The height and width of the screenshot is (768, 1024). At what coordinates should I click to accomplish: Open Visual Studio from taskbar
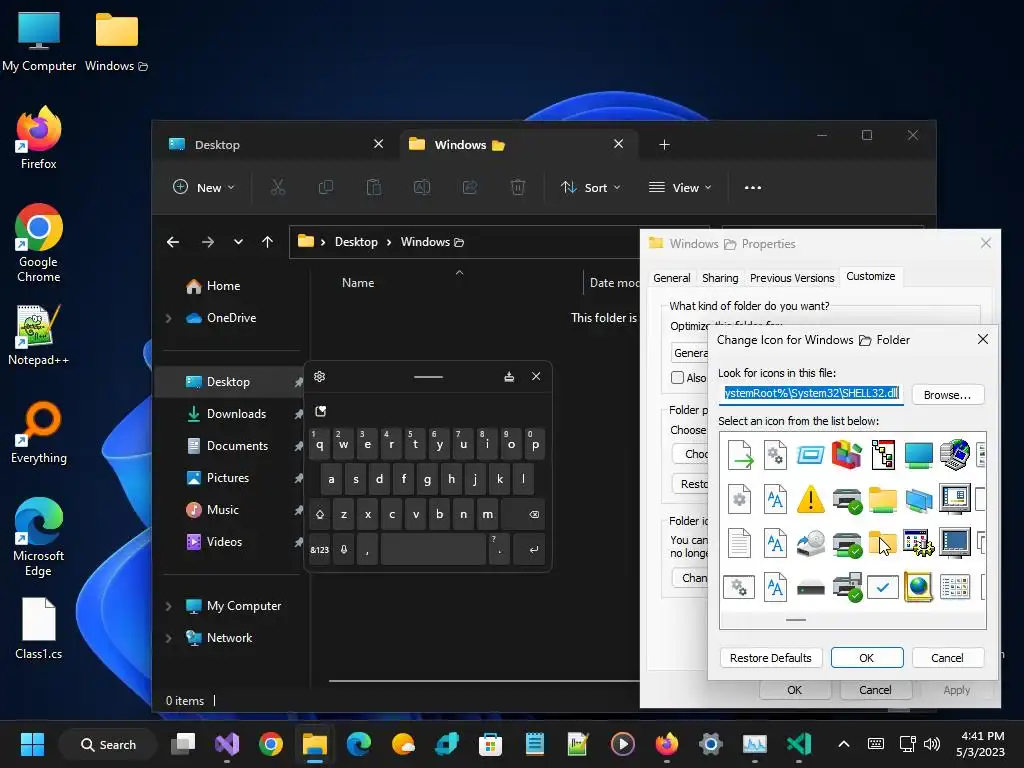[227, 744]
